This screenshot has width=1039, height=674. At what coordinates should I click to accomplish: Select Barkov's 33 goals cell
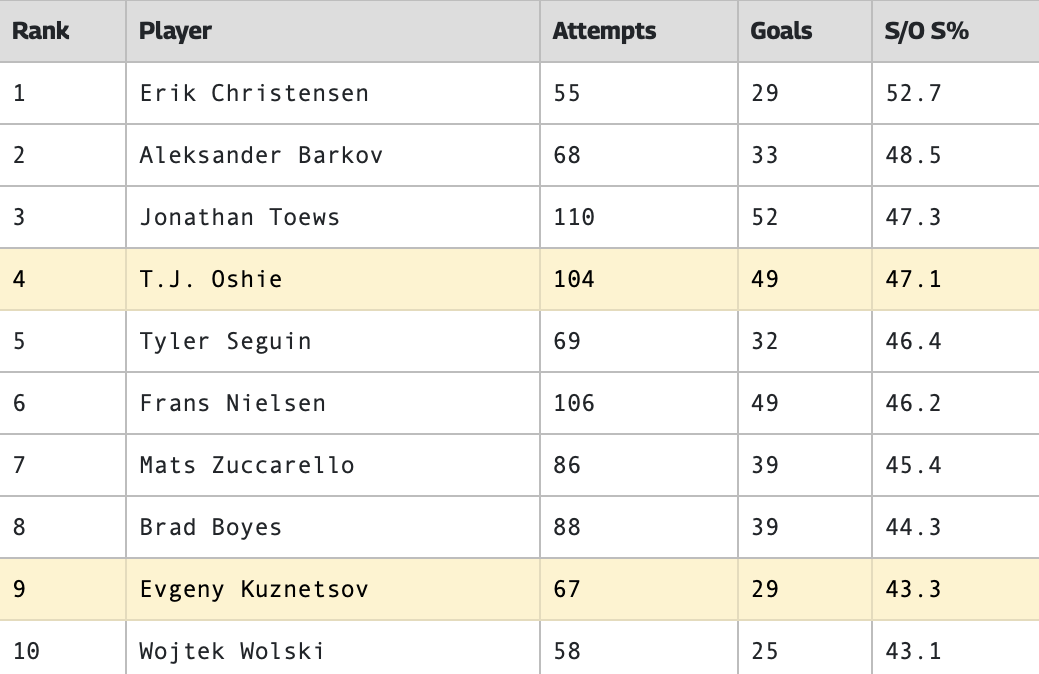tap(764, 155)
